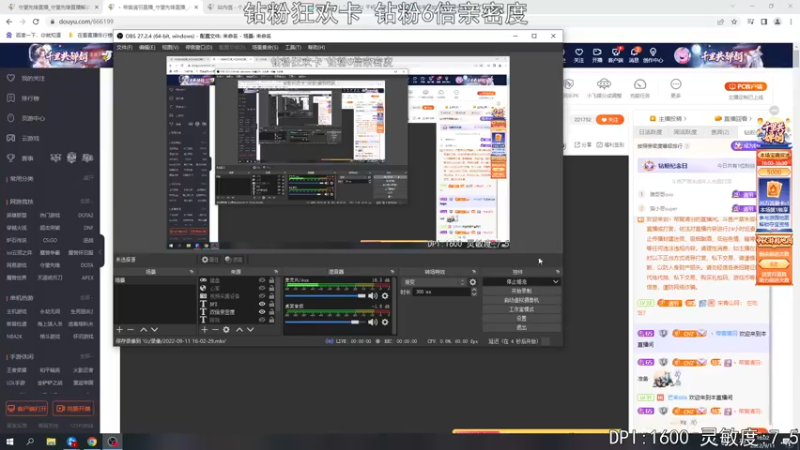Toggle visibility of 键盘 source
Screen dimensions: 800x450
(262, 281)
